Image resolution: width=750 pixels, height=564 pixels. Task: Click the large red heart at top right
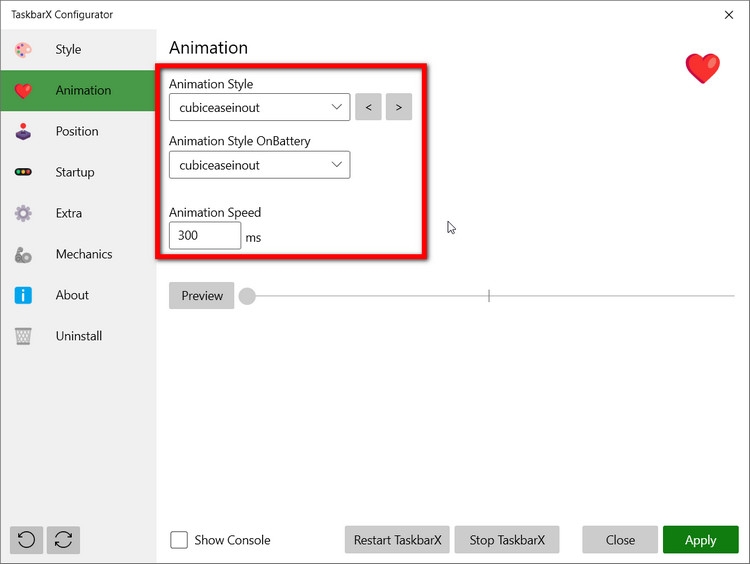pyautogui.click(x=702, y=68)
